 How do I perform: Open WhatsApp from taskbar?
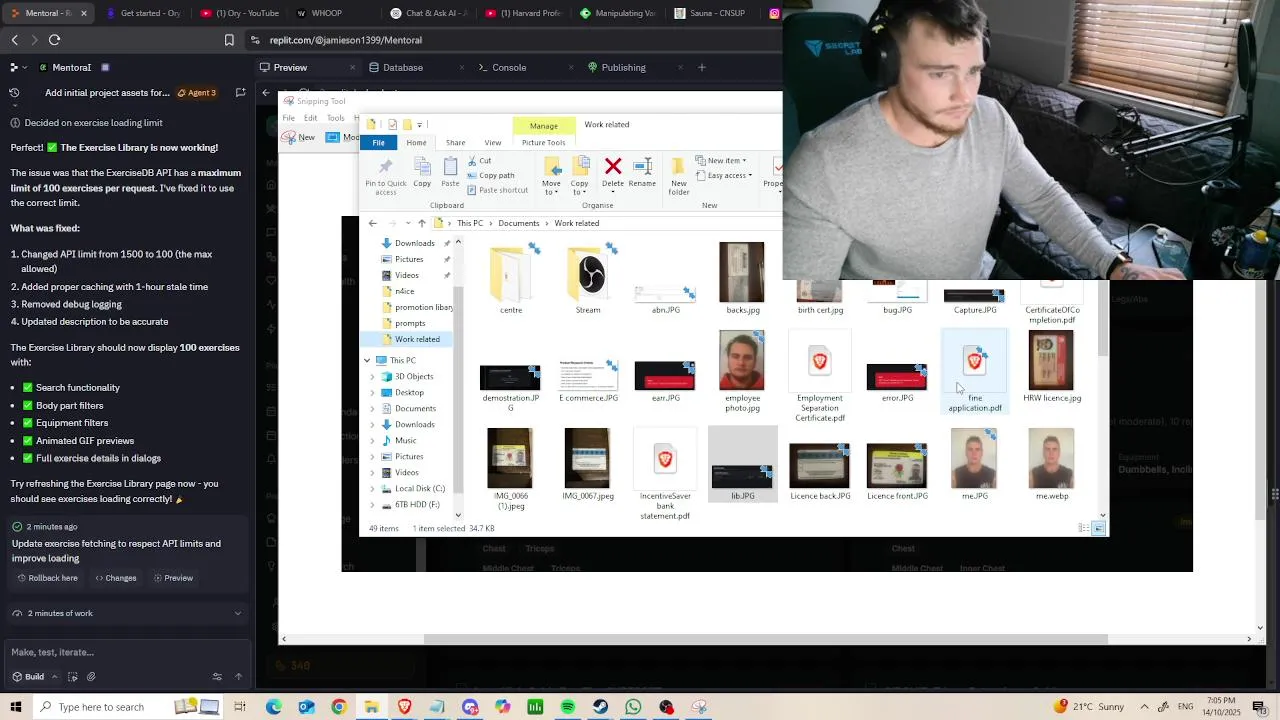(x=633, y=707)
